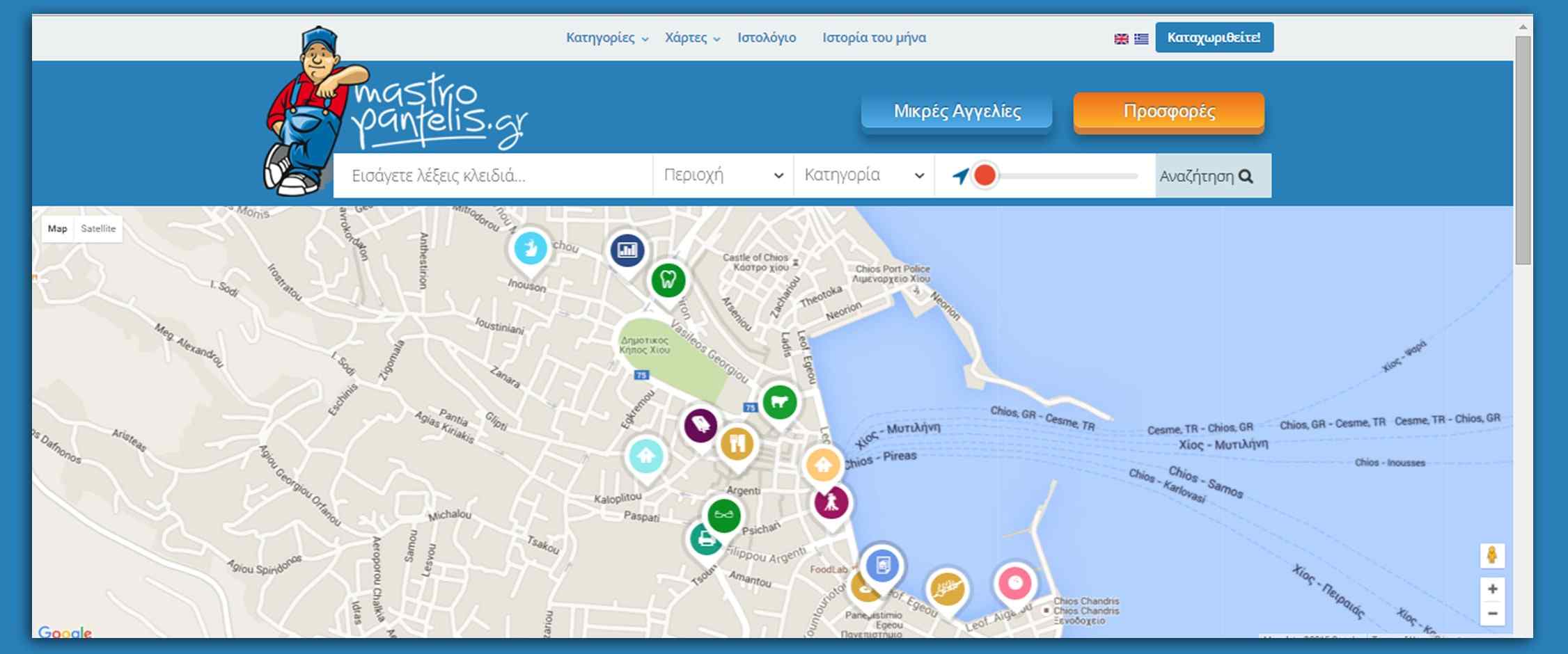Screen dimensions: 1568x654
Task: Expand the Κατηγορίες navigation menu
Action: [x=606, y=38]
